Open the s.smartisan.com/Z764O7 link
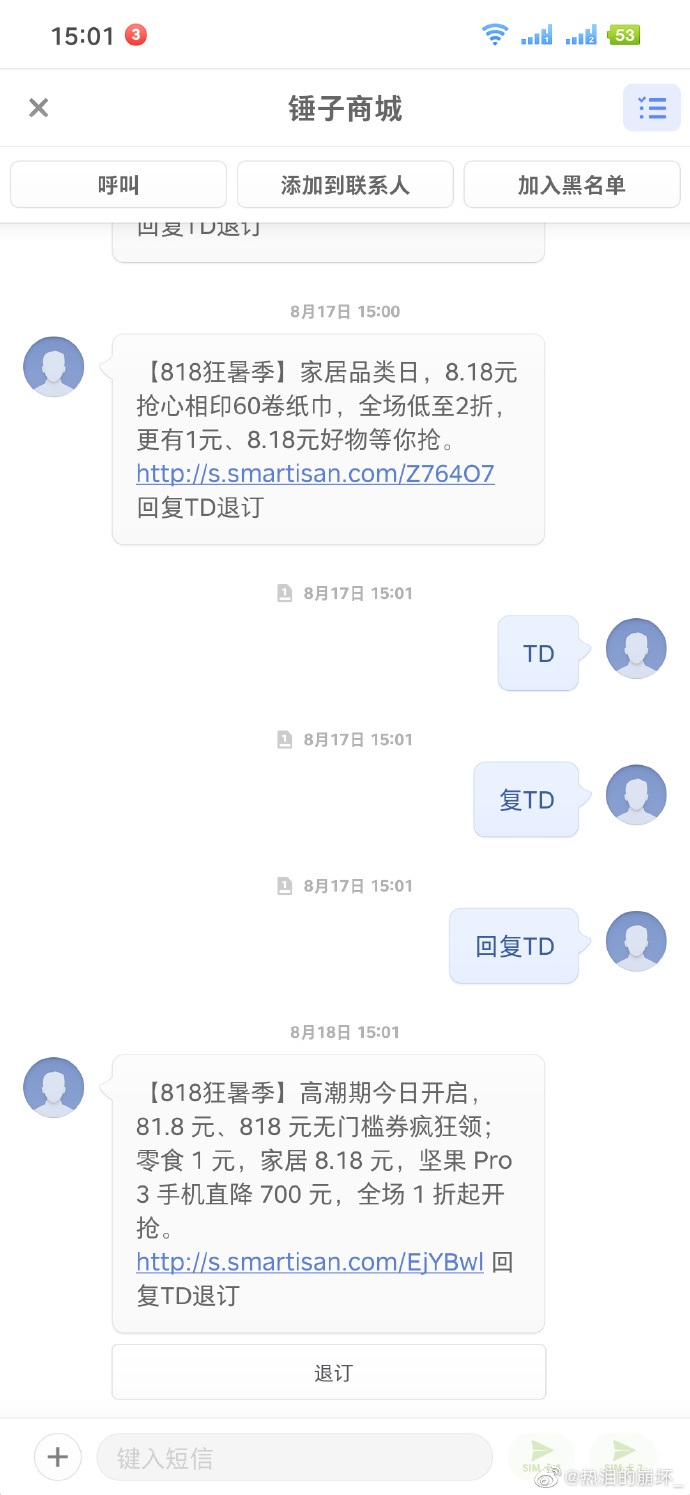 315,473
